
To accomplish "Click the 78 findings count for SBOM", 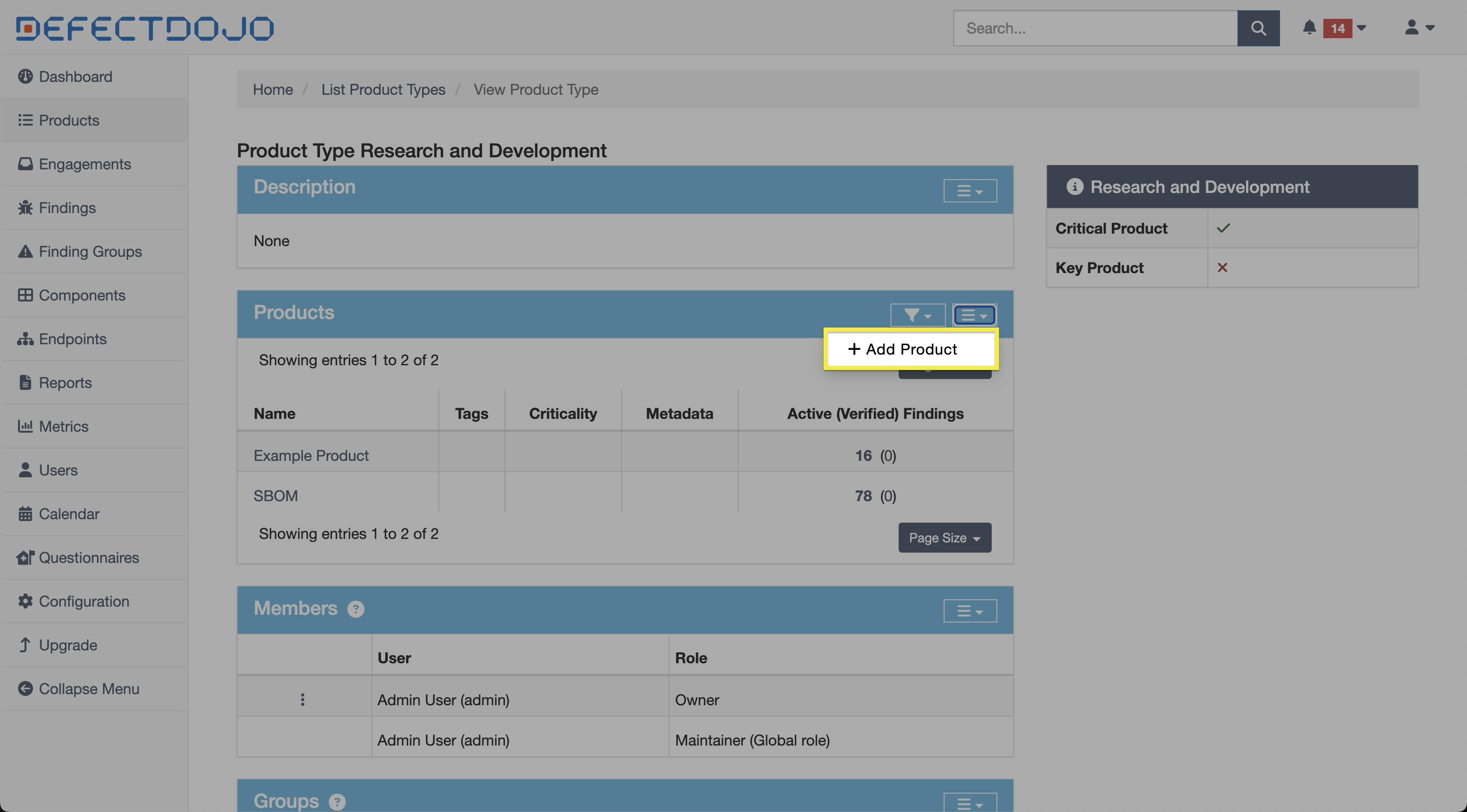I will coord(863,496).
